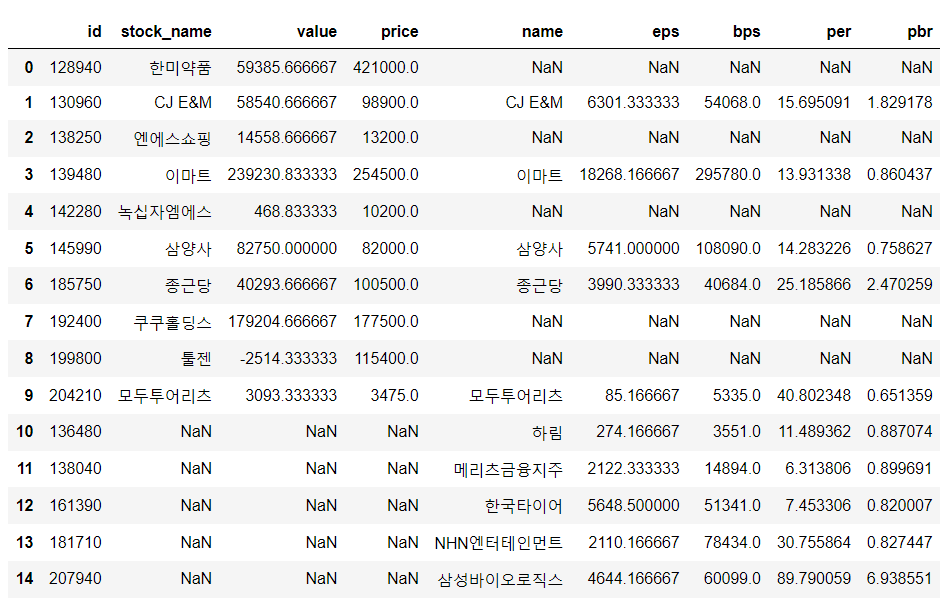Click the name column header
This screenshot has width=943, height=599.
tap(542, 32)
